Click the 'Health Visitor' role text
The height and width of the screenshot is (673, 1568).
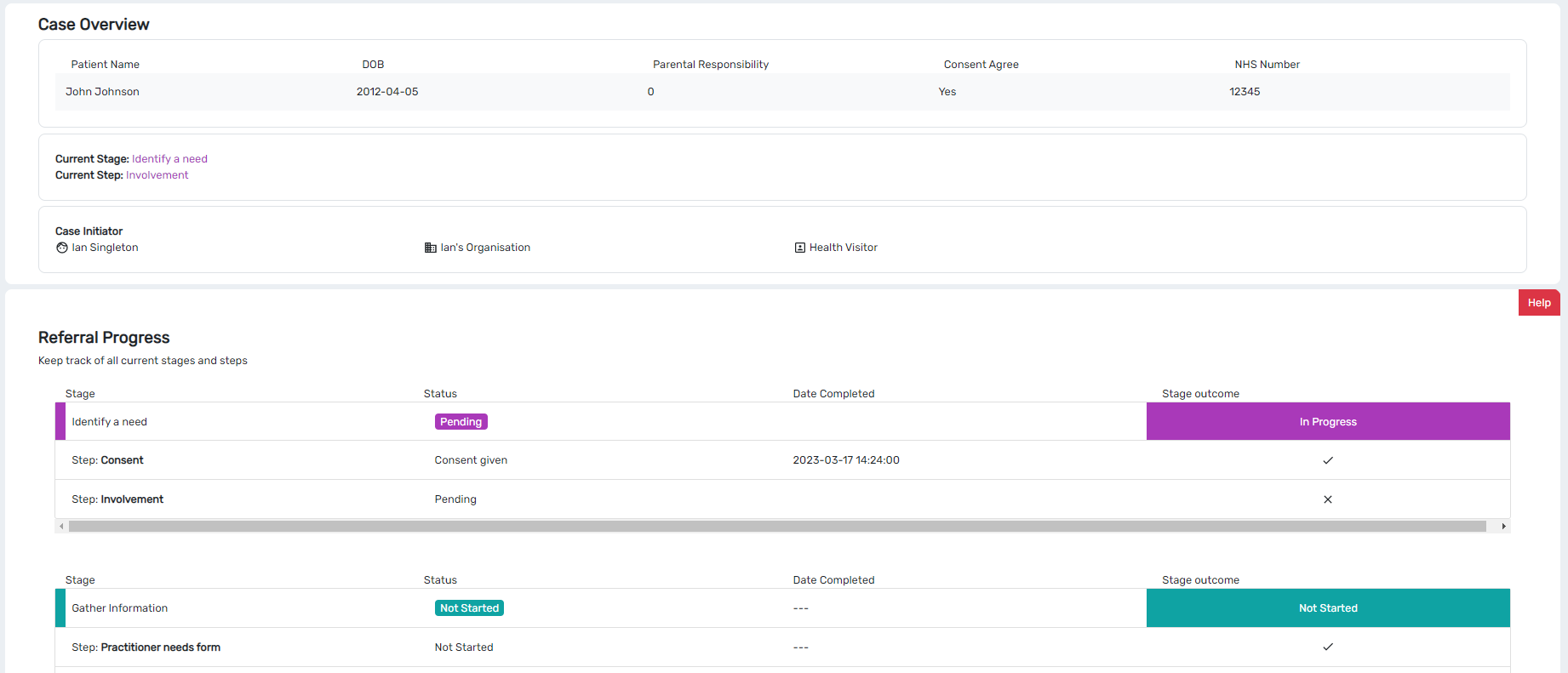844,248
